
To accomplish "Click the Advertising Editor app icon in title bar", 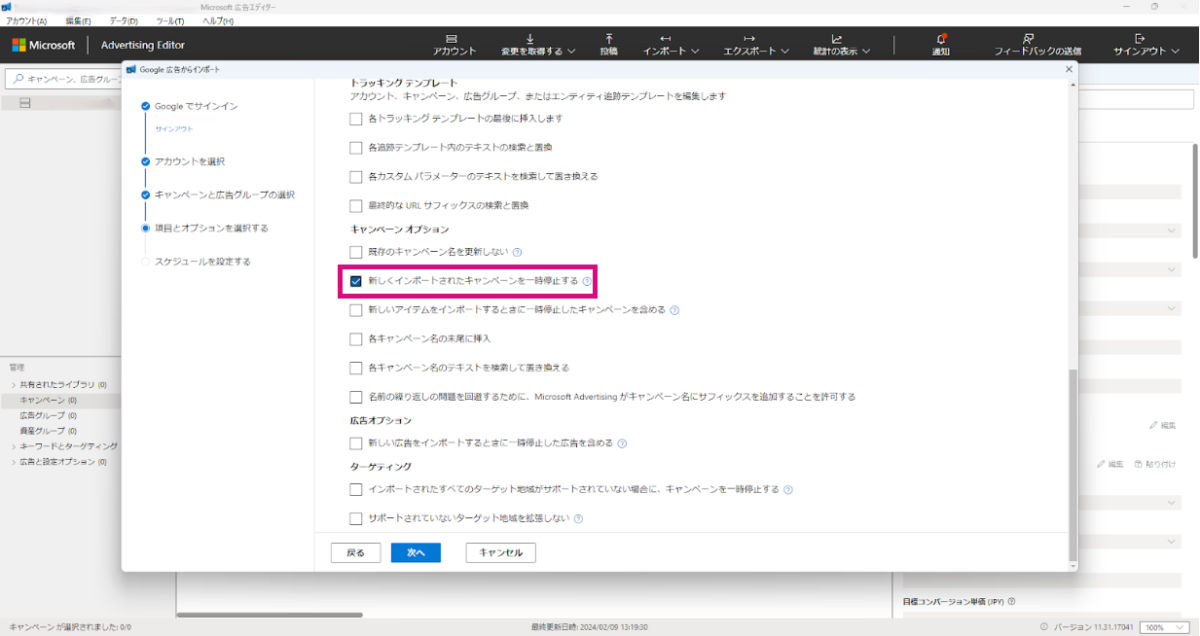I will click(6, 6).
